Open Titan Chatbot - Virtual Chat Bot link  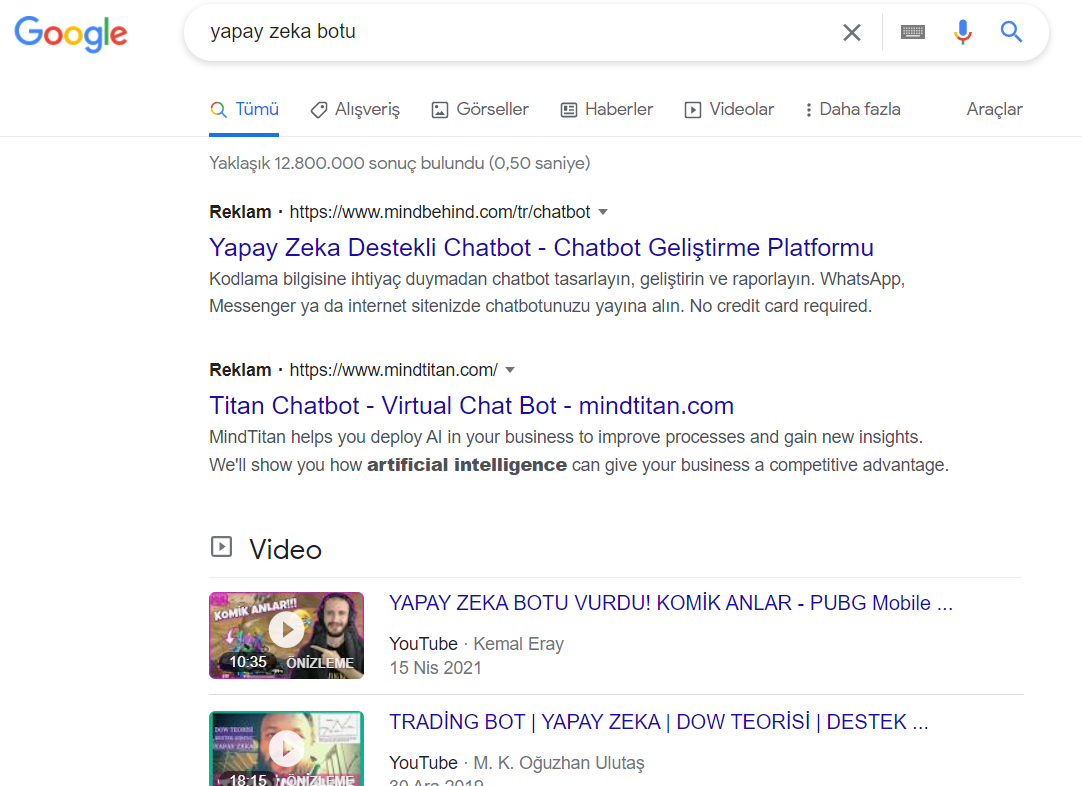coord(471,405)
